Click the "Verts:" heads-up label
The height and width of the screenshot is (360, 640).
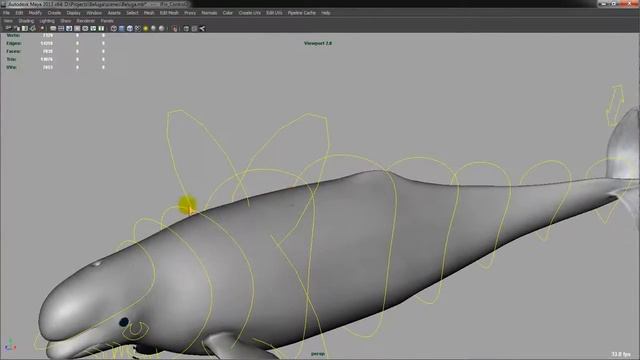pyautogui.click(x=13, y=35)
